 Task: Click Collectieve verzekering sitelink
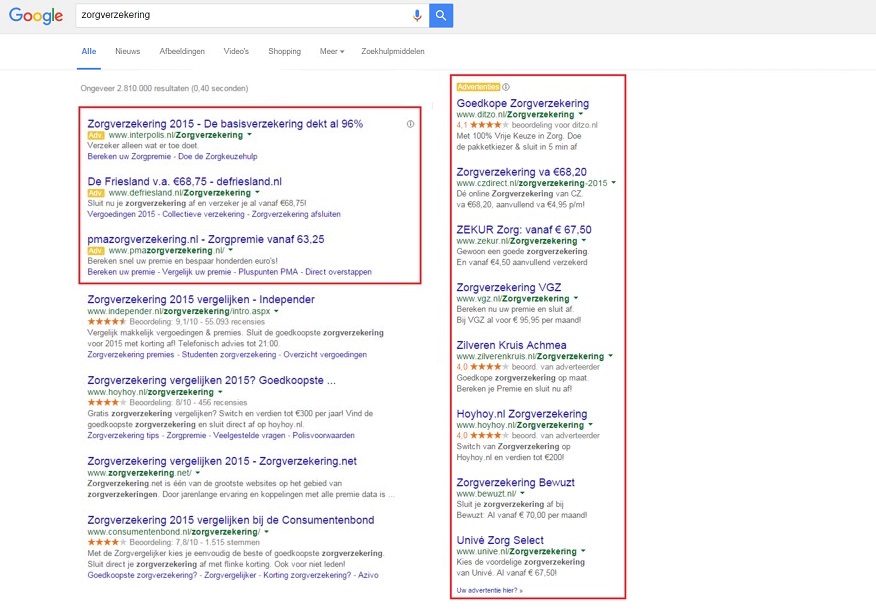[203, 214]
